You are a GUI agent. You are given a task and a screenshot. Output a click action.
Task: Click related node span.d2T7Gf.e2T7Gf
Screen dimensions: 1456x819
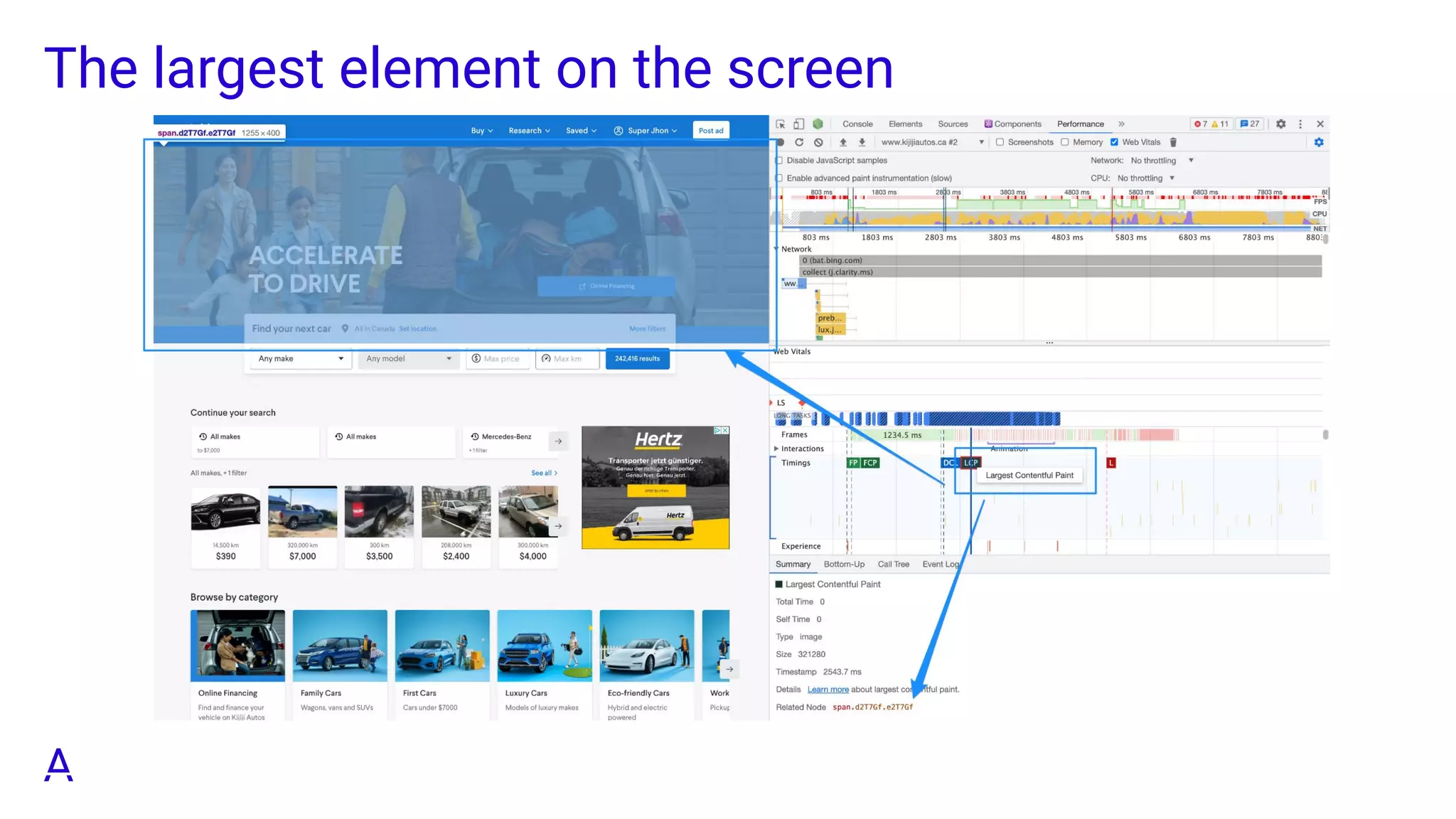click(872, 707)
